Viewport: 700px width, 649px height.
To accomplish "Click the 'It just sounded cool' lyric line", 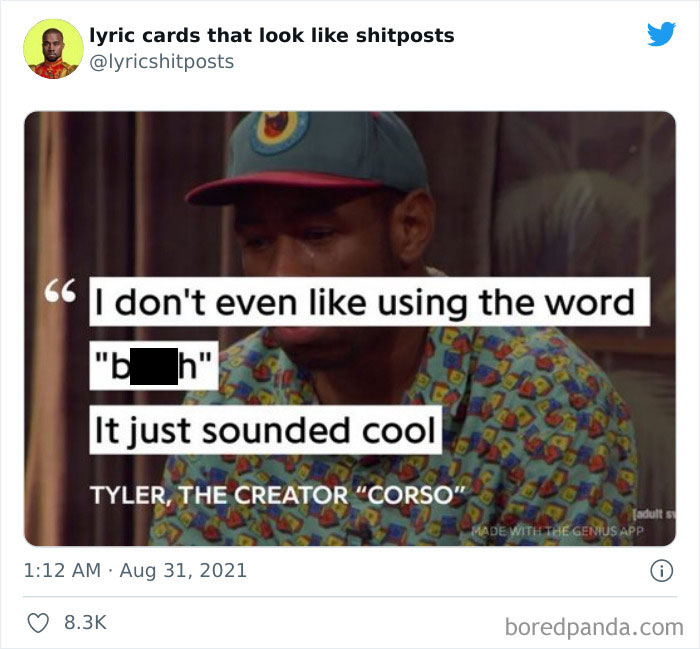I will (x=266, y=430).
